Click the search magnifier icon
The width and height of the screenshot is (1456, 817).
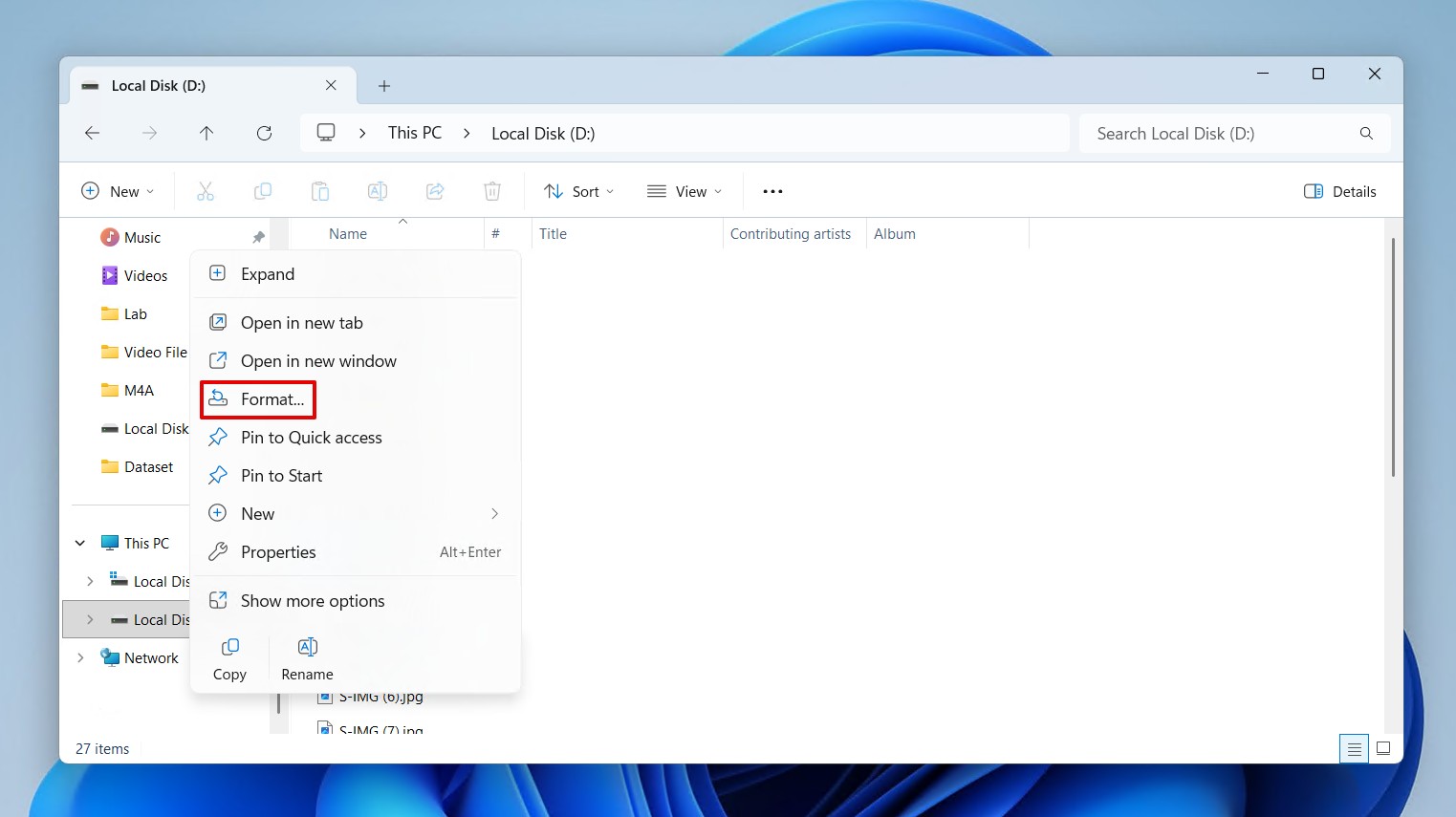pos(1366,134)
